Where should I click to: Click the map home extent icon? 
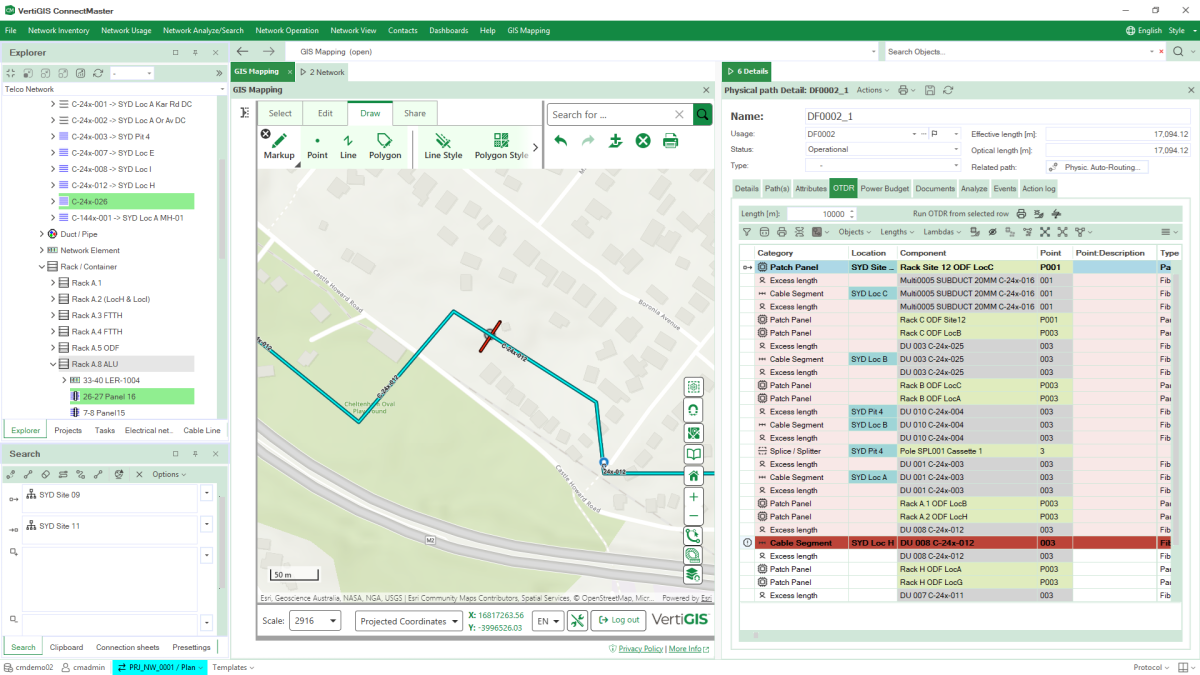coord(693,476)
